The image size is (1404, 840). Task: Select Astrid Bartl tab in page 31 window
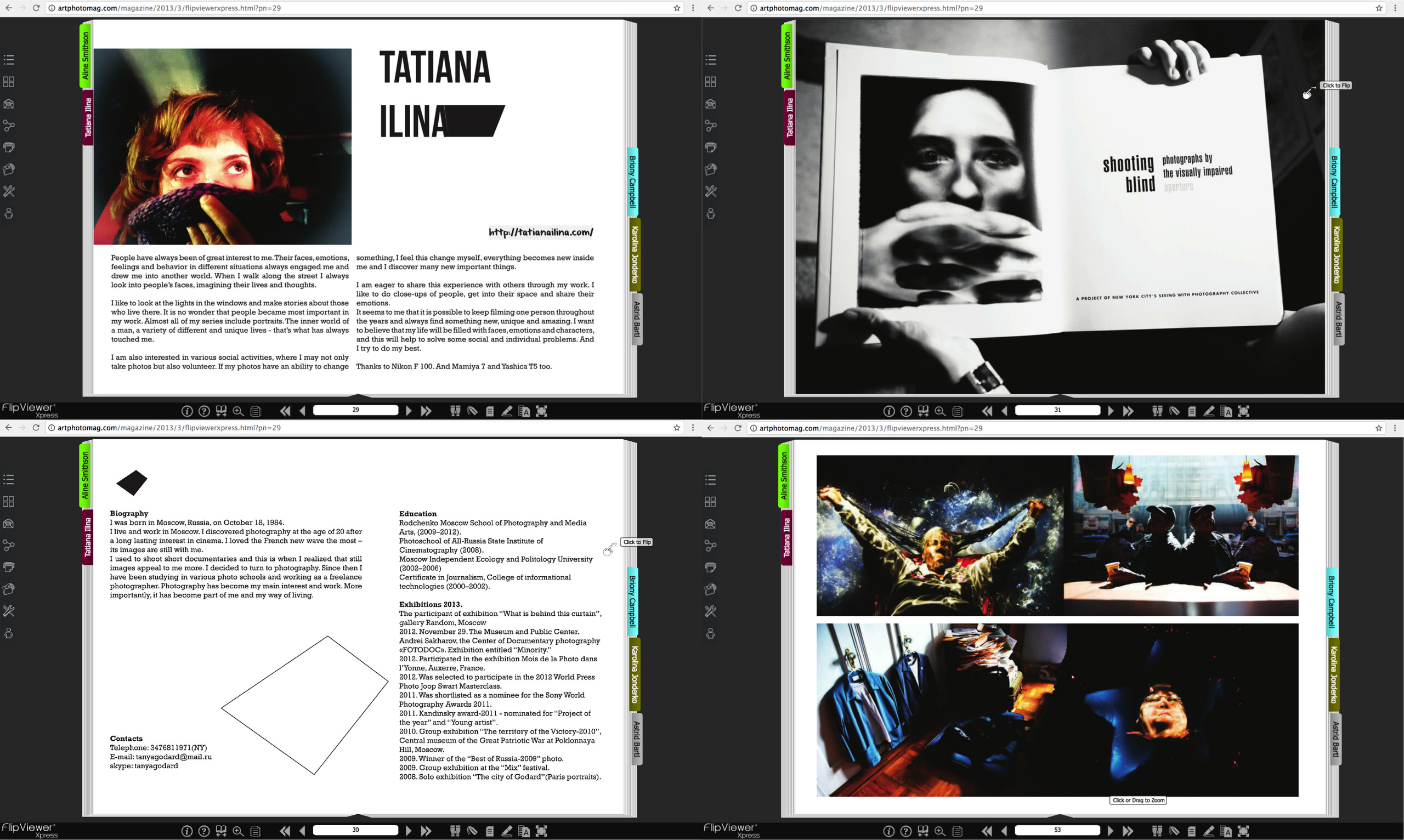pyautogui.click(x=1339, y=319)
